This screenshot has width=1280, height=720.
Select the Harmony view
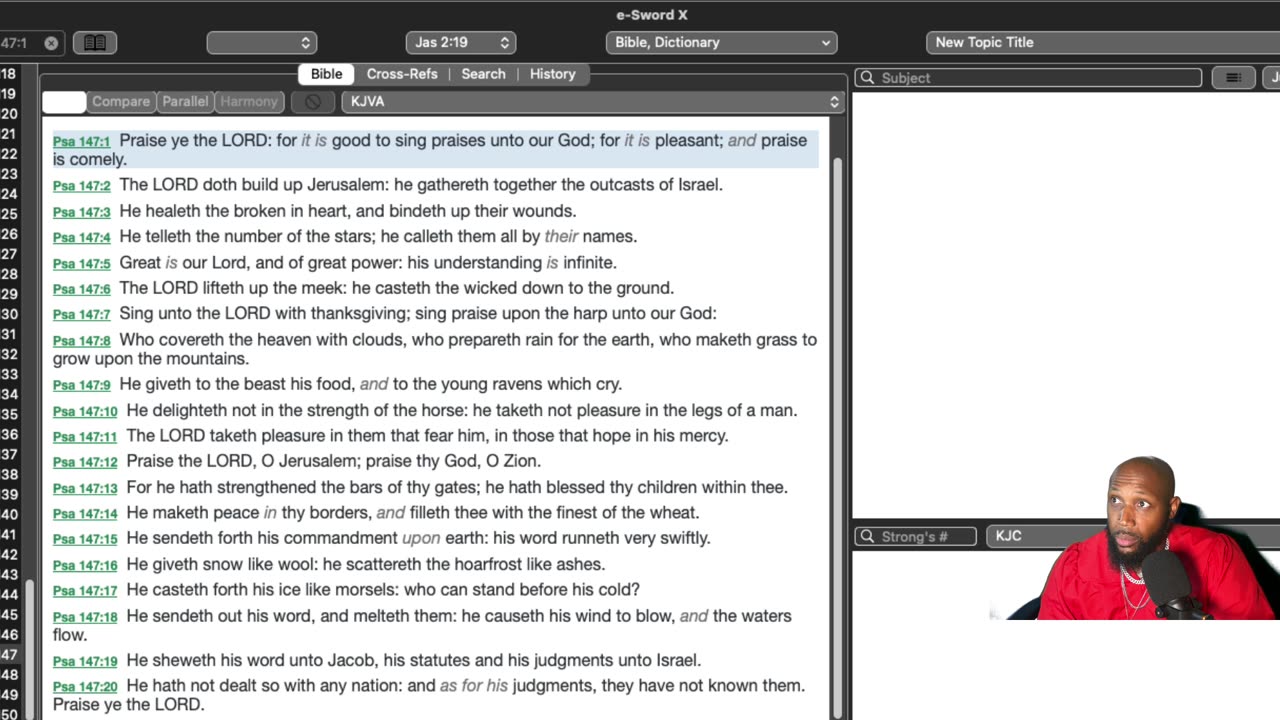point(249,102)
